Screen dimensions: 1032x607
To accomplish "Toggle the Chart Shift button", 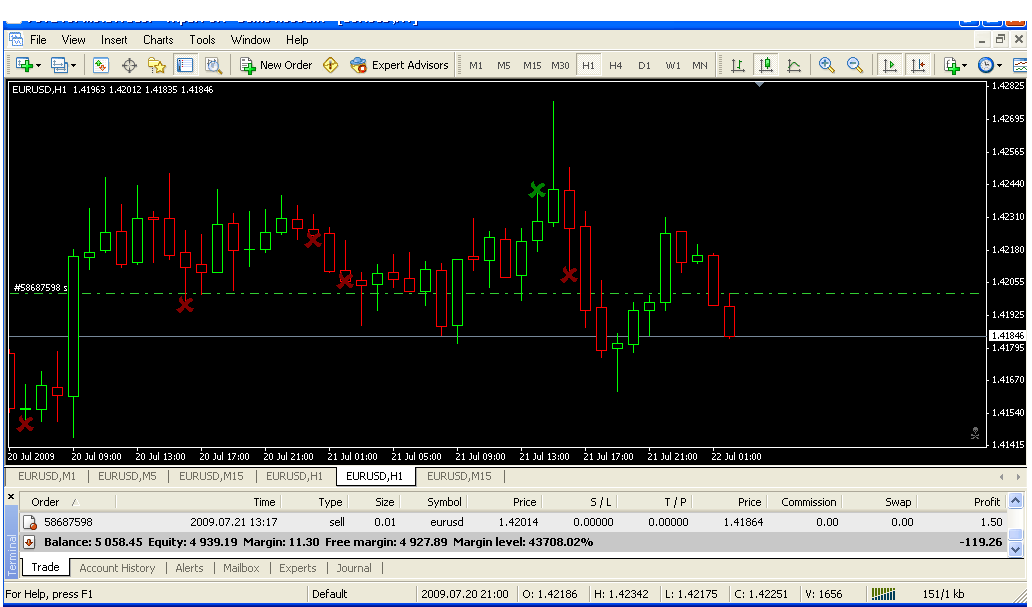I will [x=917, y=65].
